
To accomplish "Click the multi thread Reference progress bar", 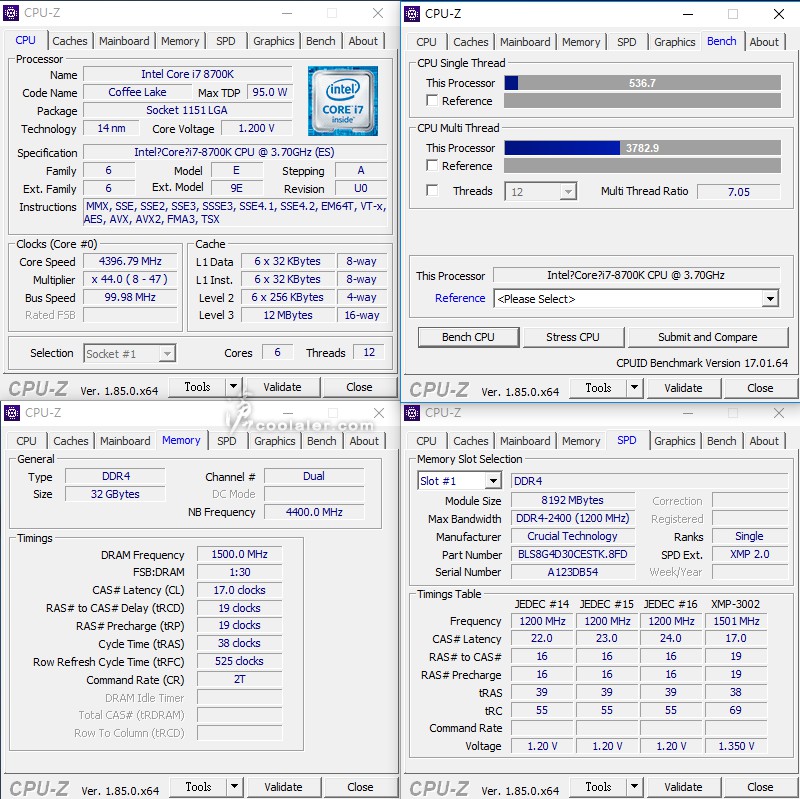I will [x=642, y=165].
